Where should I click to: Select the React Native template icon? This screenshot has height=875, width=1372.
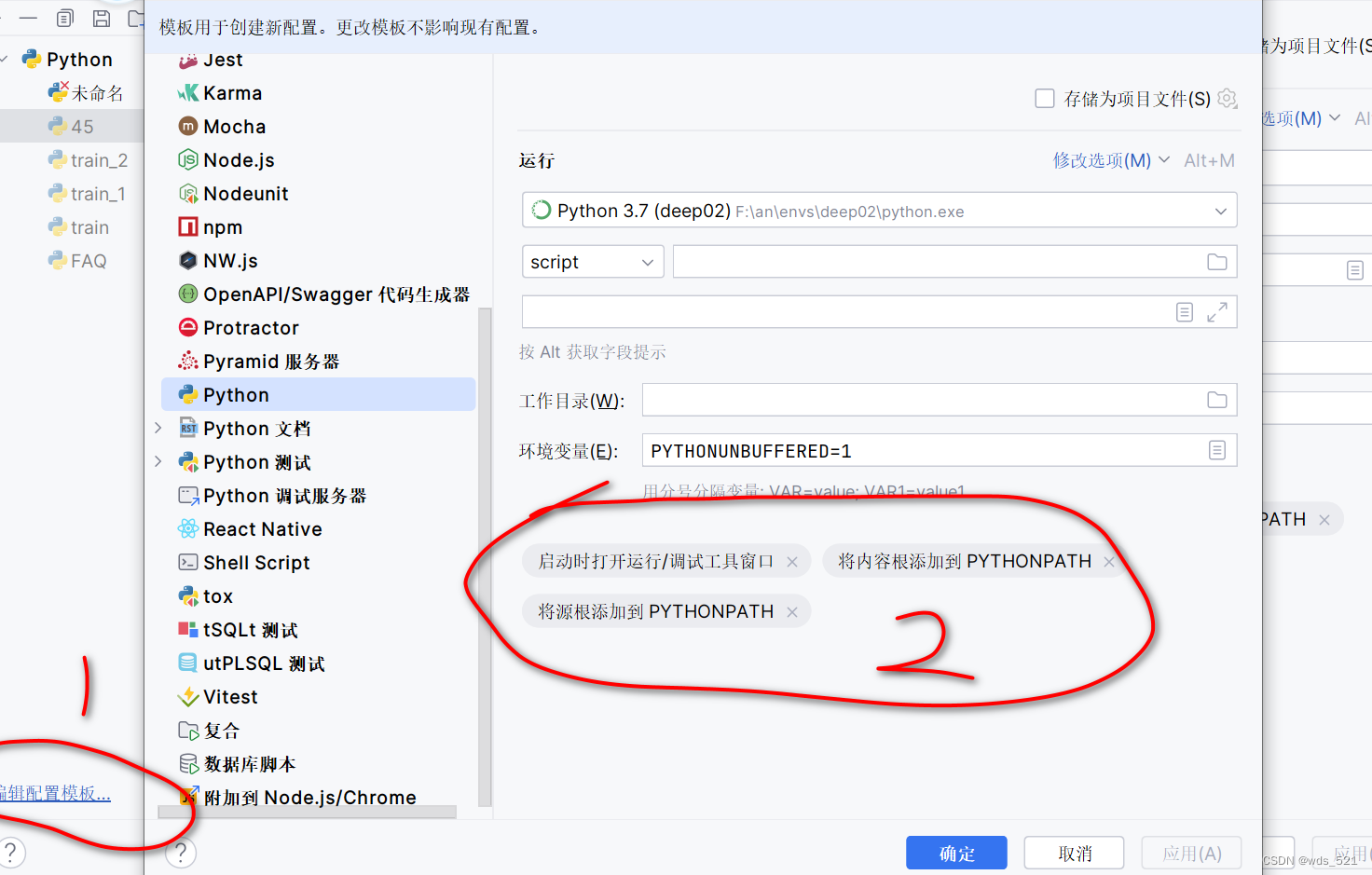188,529
